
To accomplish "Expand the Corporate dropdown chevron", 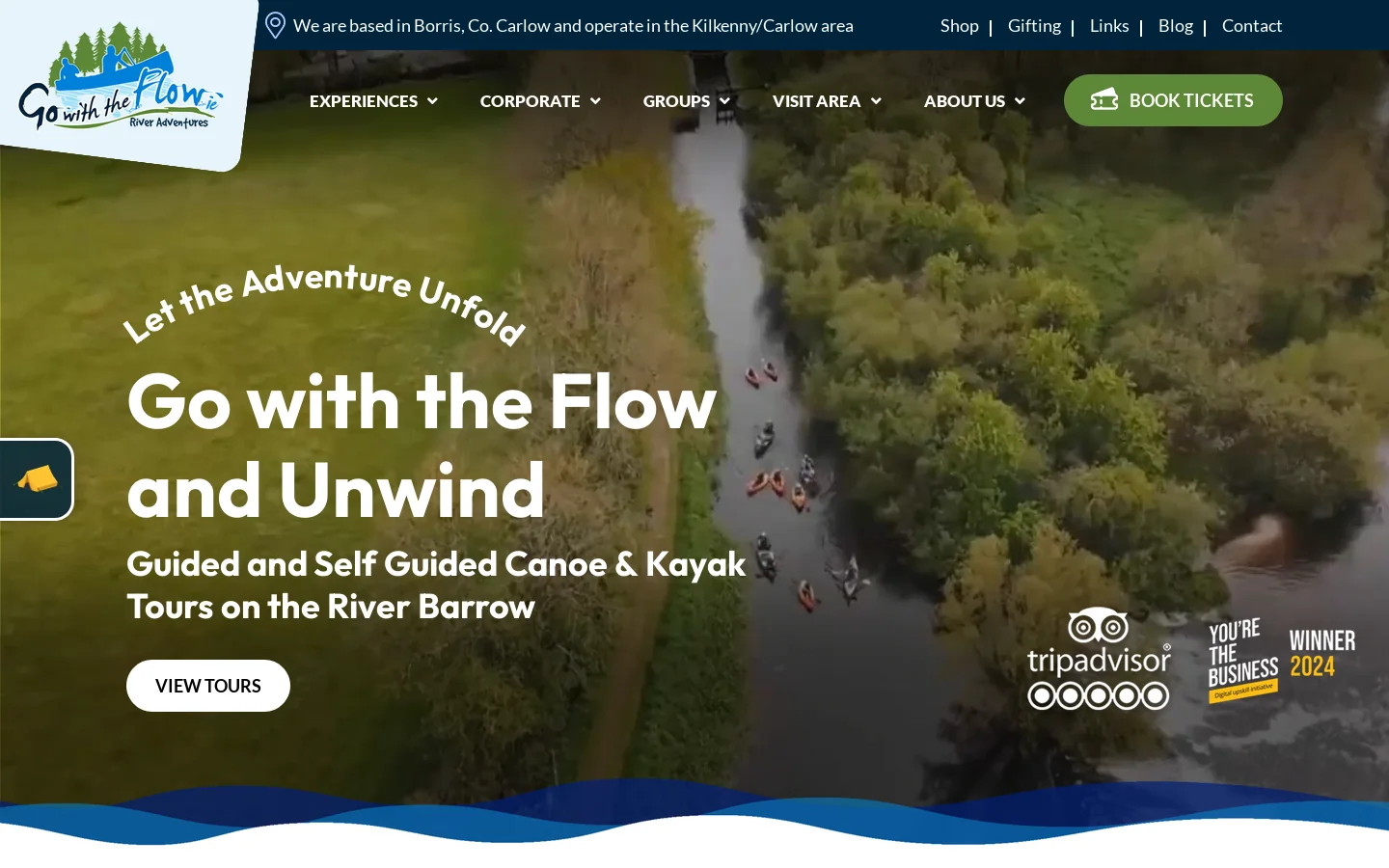I will 595,101.
